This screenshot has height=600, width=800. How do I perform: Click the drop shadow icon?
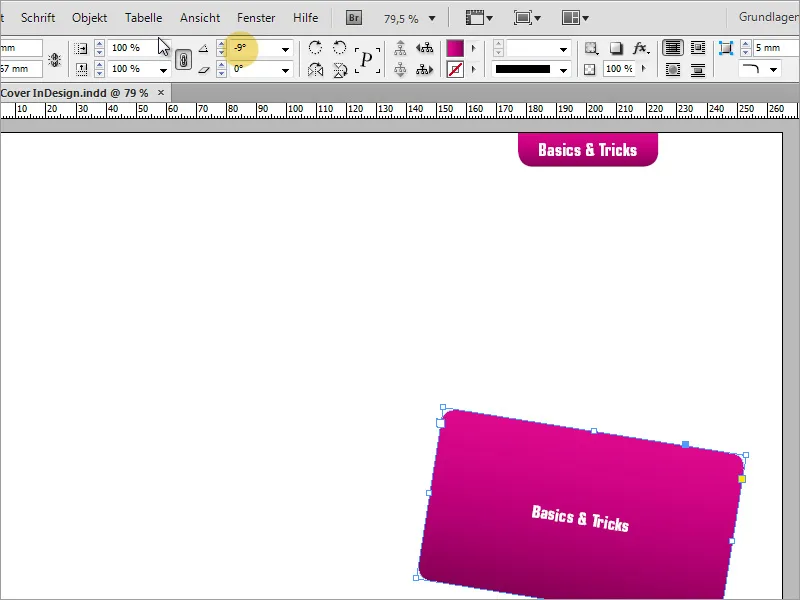(616, 48)
